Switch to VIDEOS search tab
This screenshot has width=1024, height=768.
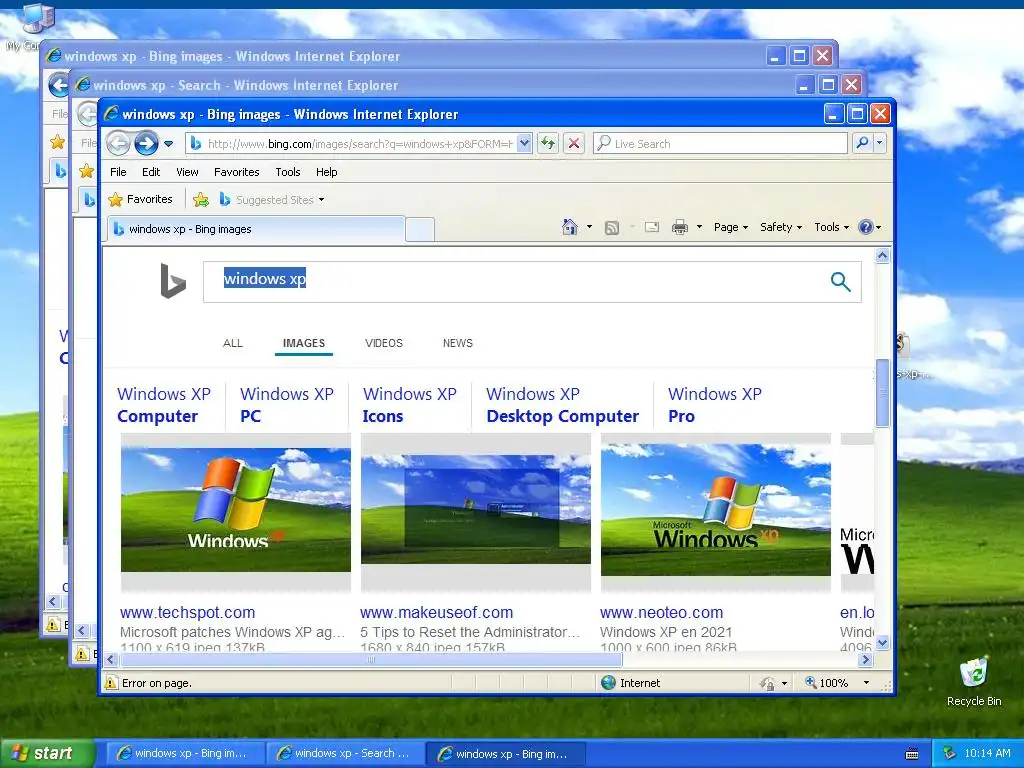pyautogui.click(x=384, y=343)
